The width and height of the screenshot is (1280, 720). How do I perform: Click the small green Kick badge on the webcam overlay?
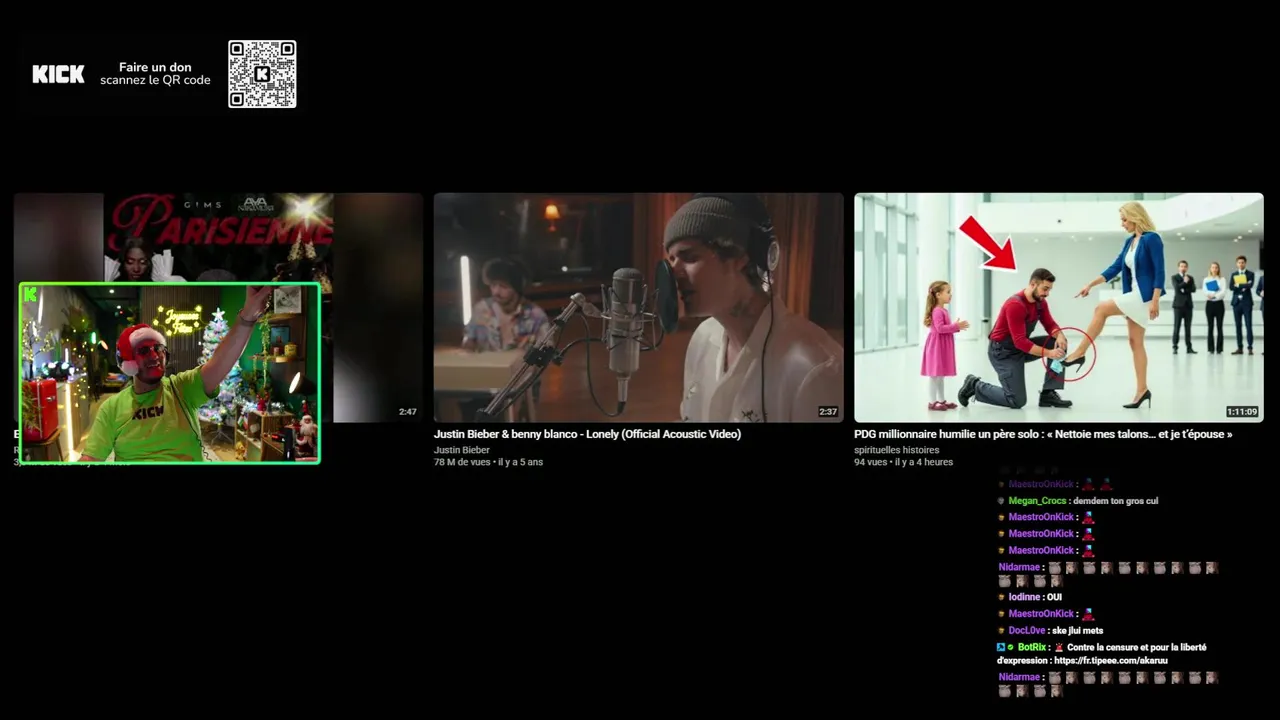pos(30,294)
